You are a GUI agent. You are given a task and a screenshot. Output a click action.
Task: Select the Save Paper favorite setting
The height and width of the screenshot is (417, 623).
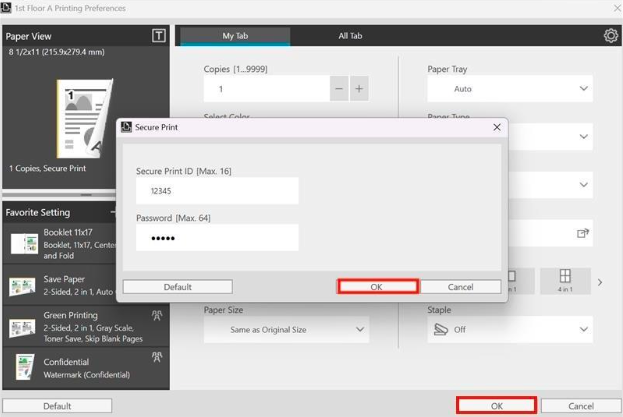tap(60, 286)
